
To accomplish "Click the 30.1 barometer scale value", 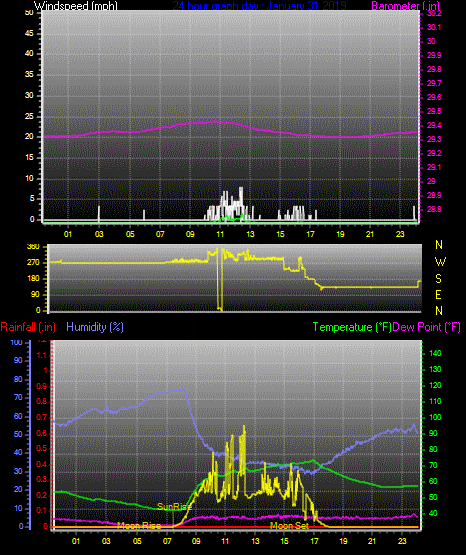I will click(434, 27).
